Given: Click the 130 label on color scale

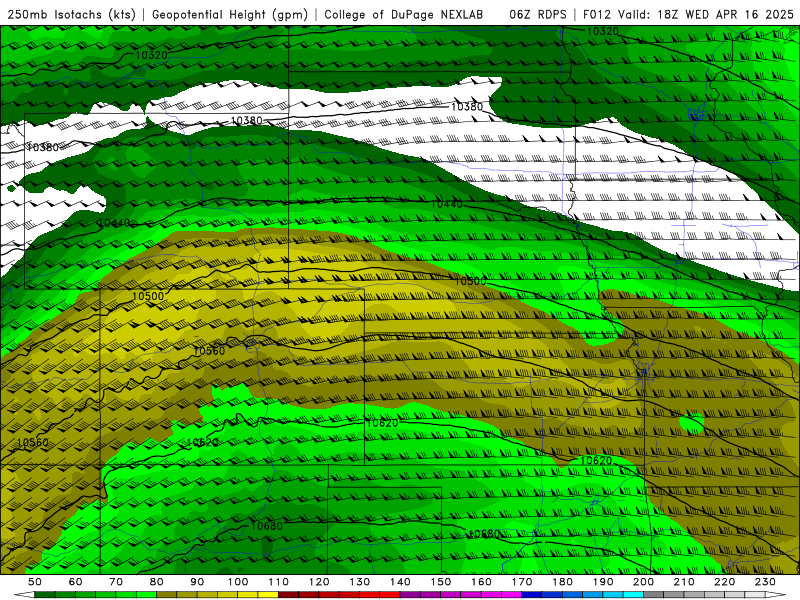Looking at the screenshot, I should click(x=360, y=582).
